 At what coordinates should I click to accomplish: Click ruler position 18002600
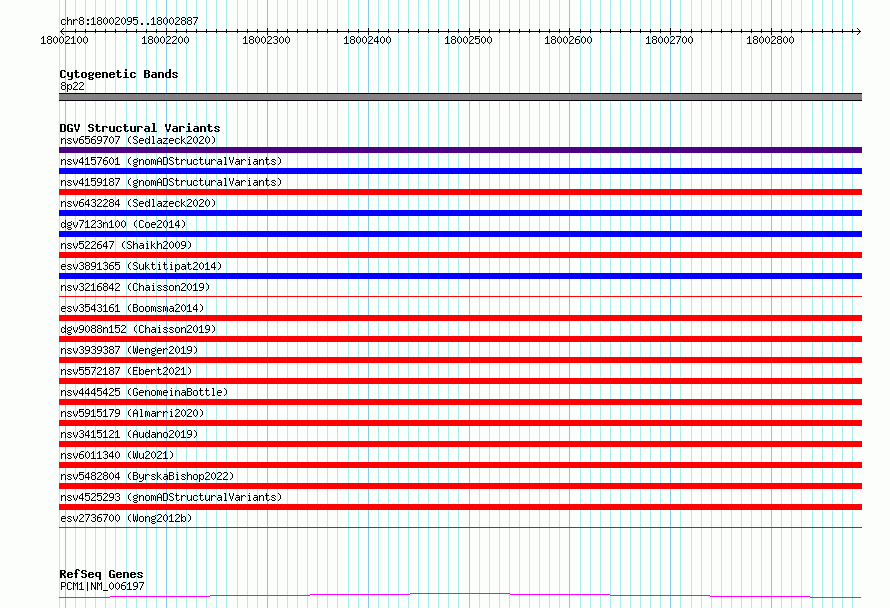(x=568, y=40)
